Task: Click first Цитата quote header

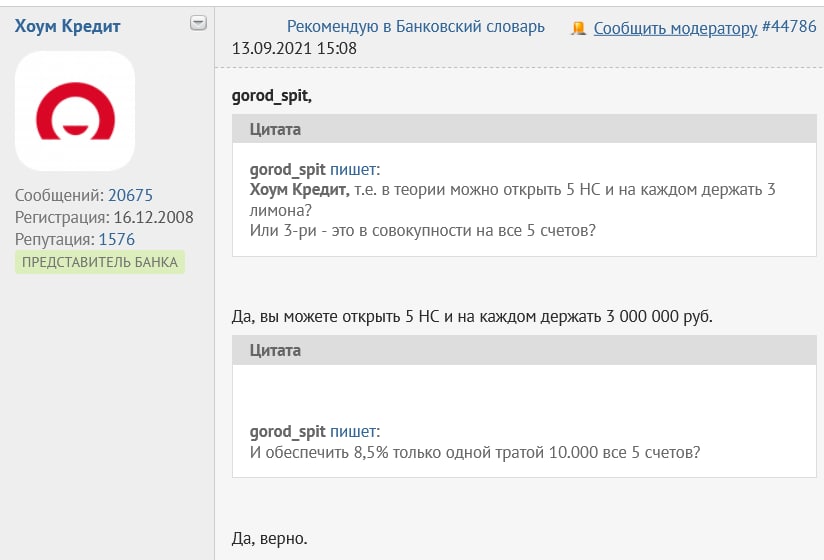Action: click(524, 129)
